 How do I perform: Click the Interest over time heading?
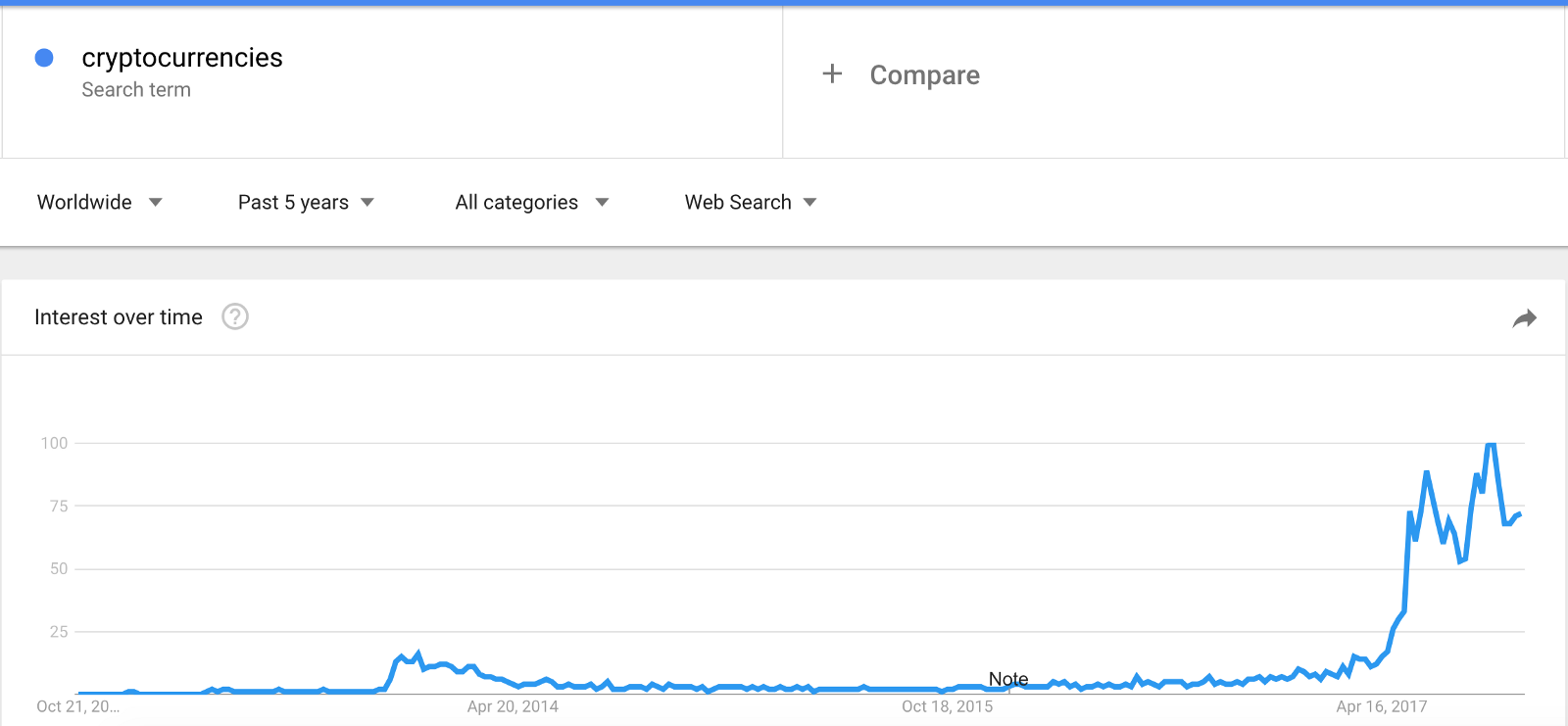coord(119,317)
